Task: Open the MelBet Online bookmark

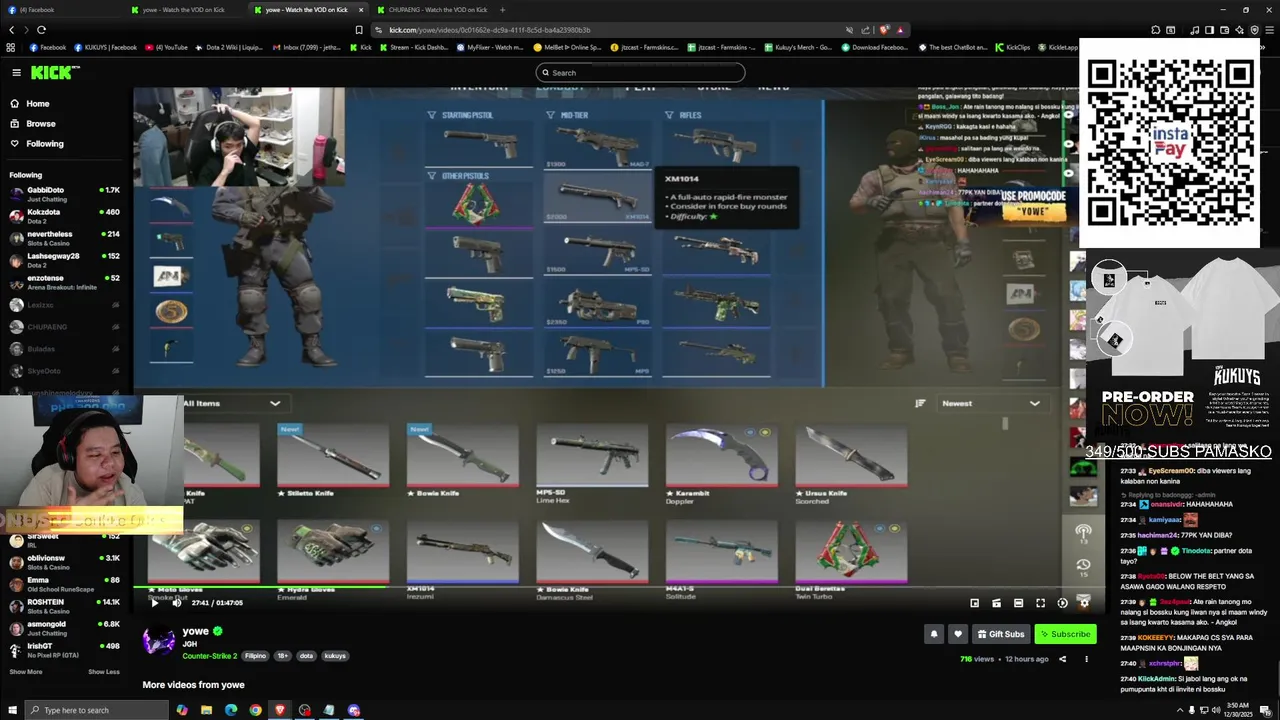Action: click(568, 47)
